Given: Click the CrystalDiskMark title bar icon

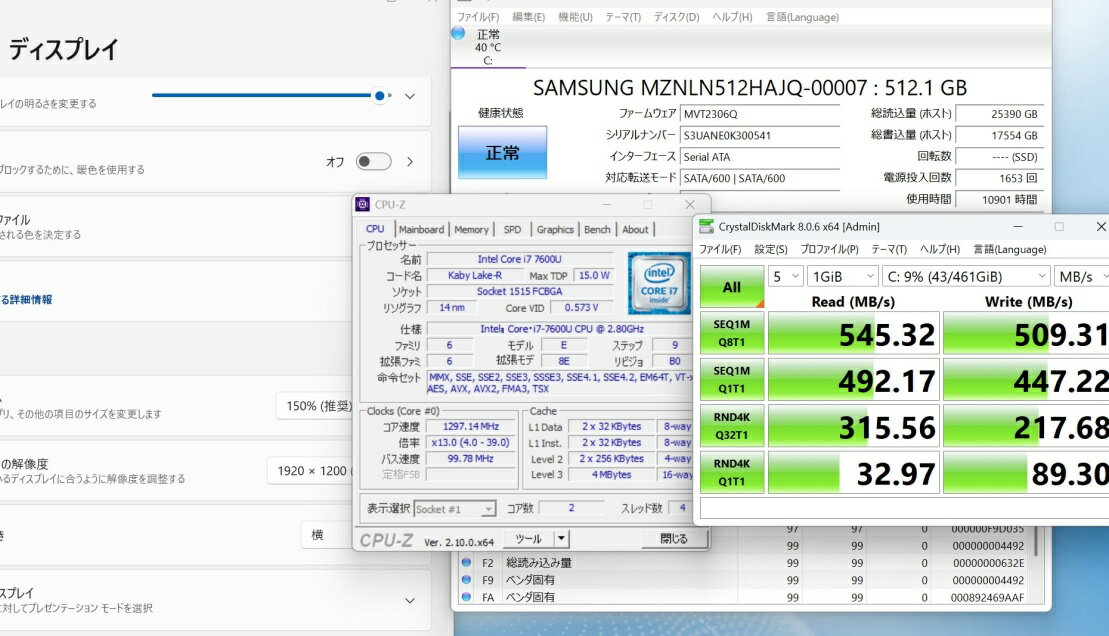Looking at the screenshot, I should coord(707,227).
